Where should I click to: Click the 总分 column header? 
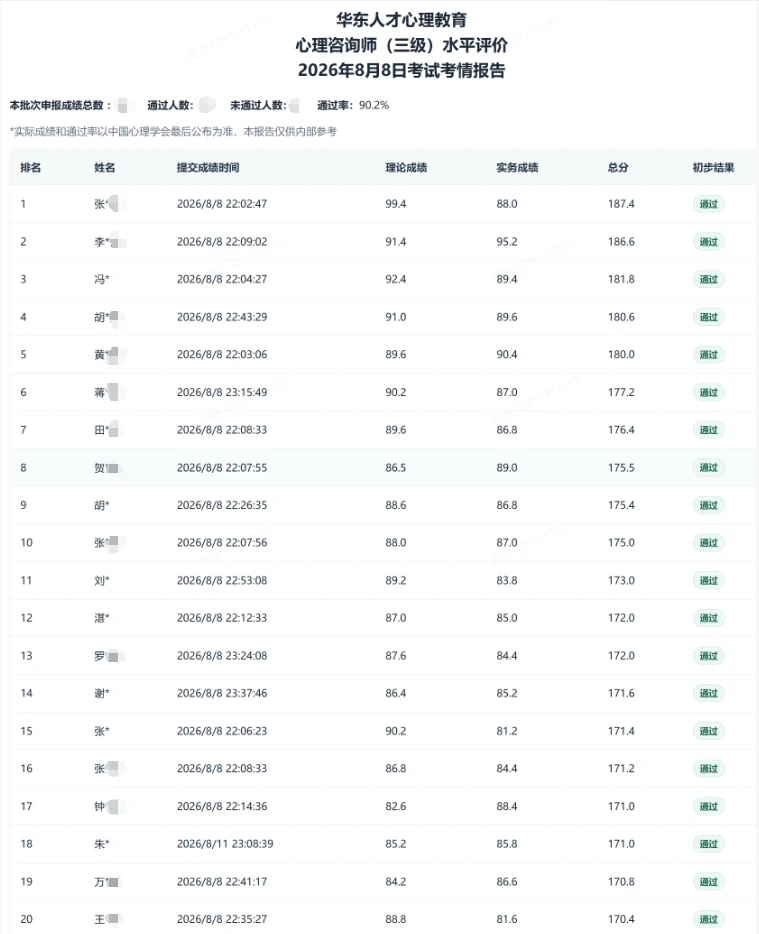[x=618, y=167]
